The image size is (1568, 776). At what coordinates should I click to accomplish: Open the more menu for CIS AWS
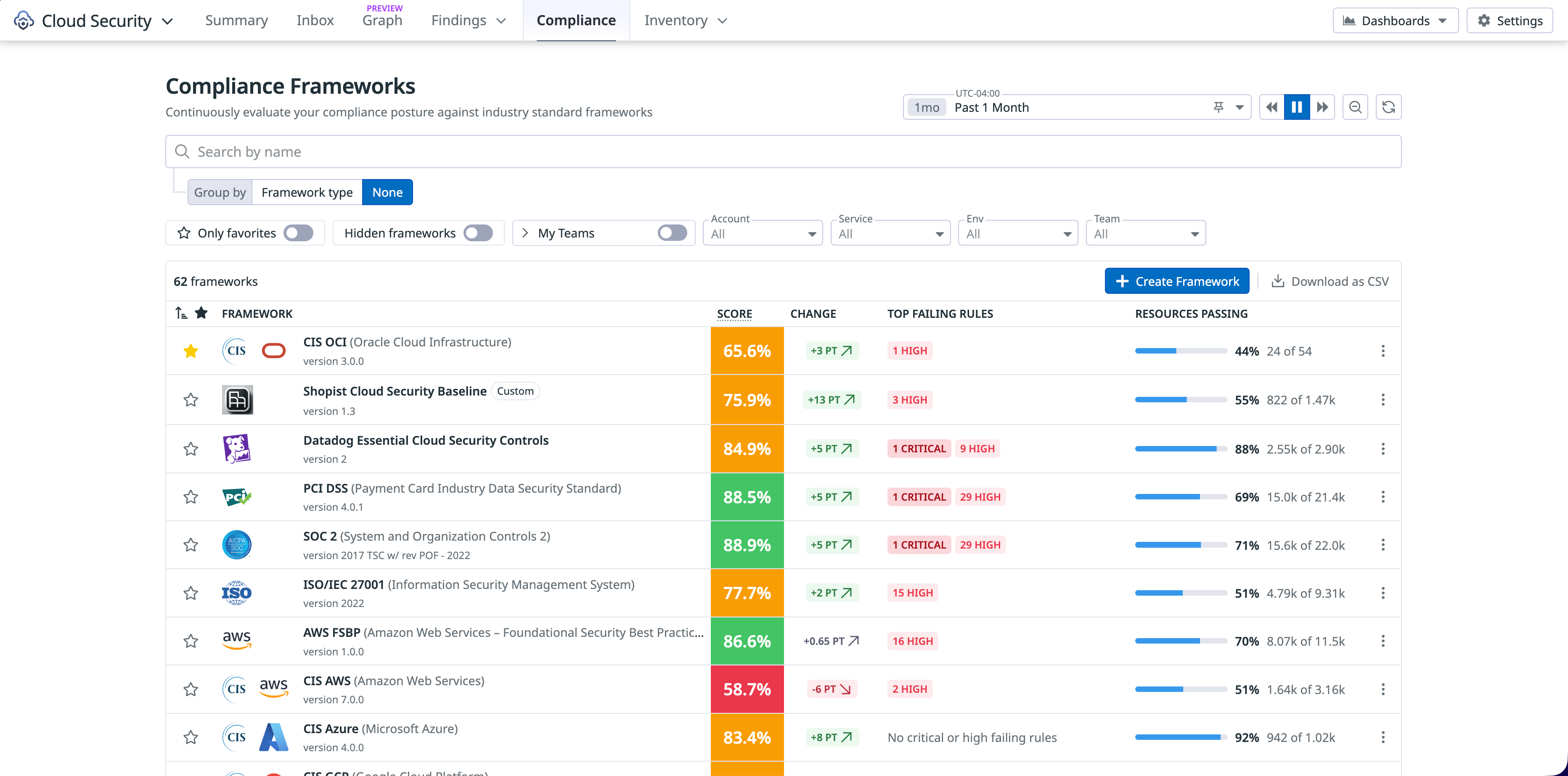point(1383,689)
